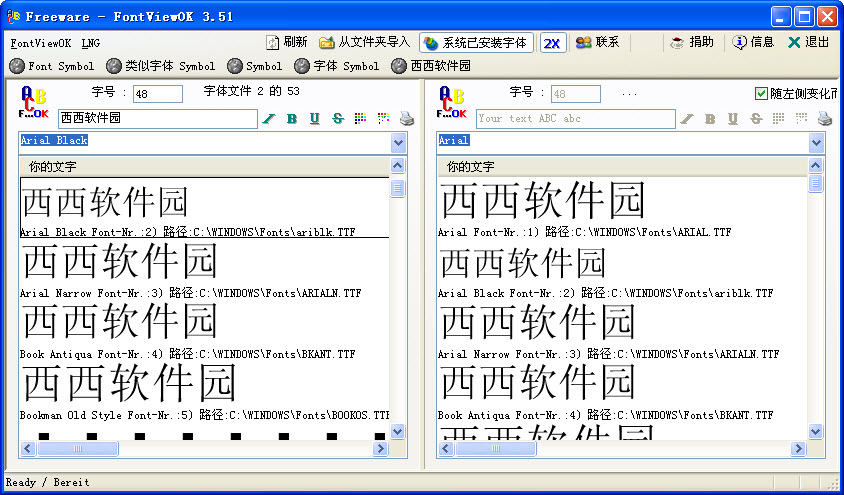Open the FontViewOK menu
The width and height of the screenshot is (844, 495).
41,43
